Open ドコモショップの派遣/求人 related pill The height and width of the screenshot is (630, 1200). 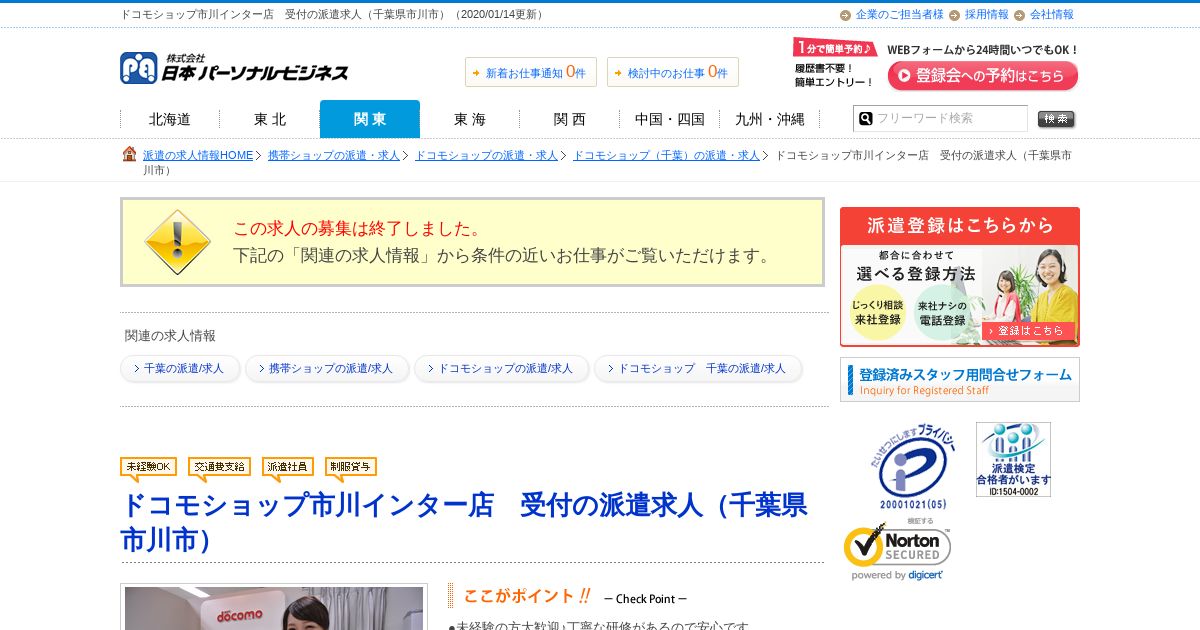(x=502, y=368)
